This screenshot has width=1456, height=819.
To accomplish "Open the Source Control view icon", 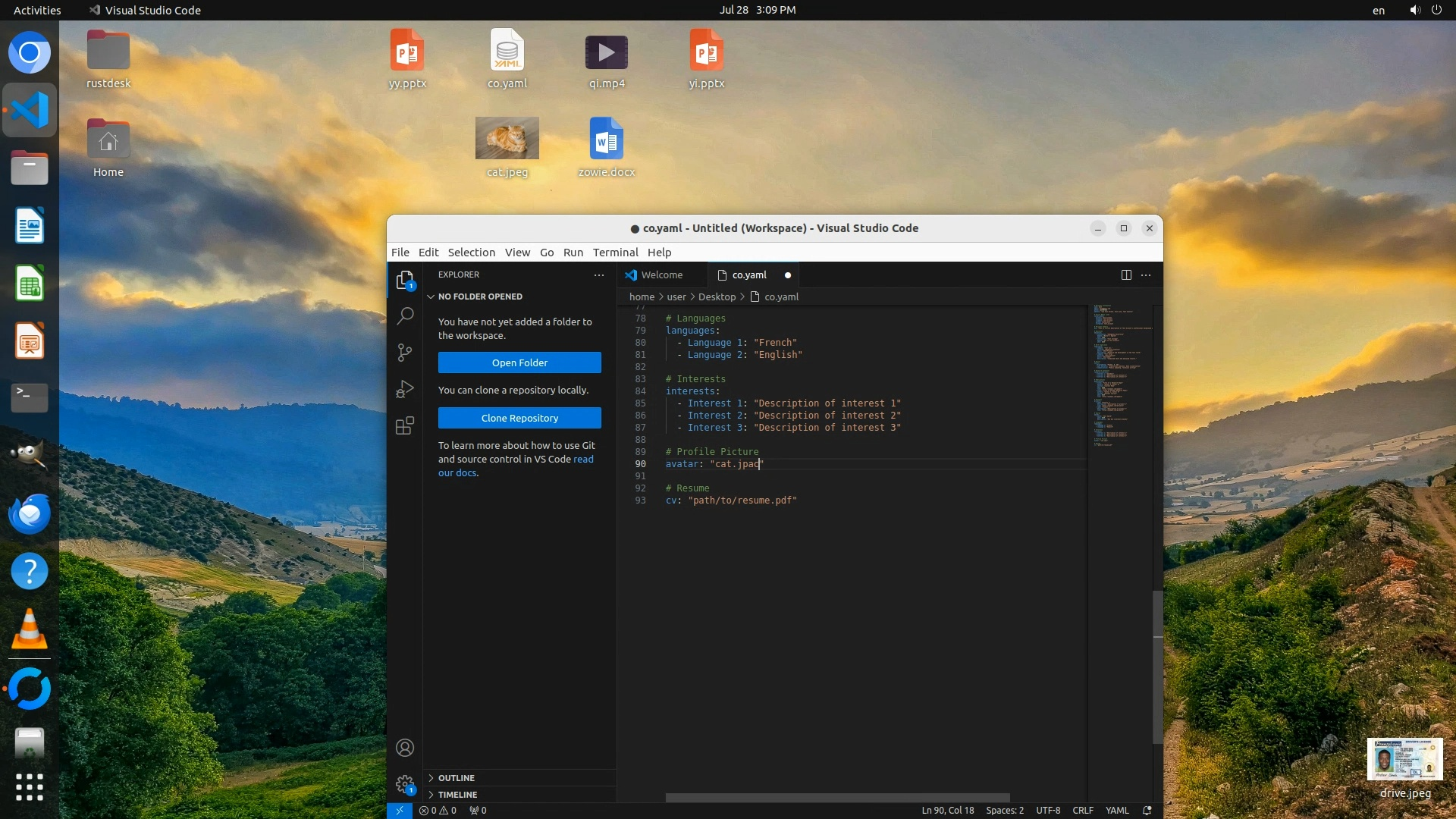I will (405, 353).
